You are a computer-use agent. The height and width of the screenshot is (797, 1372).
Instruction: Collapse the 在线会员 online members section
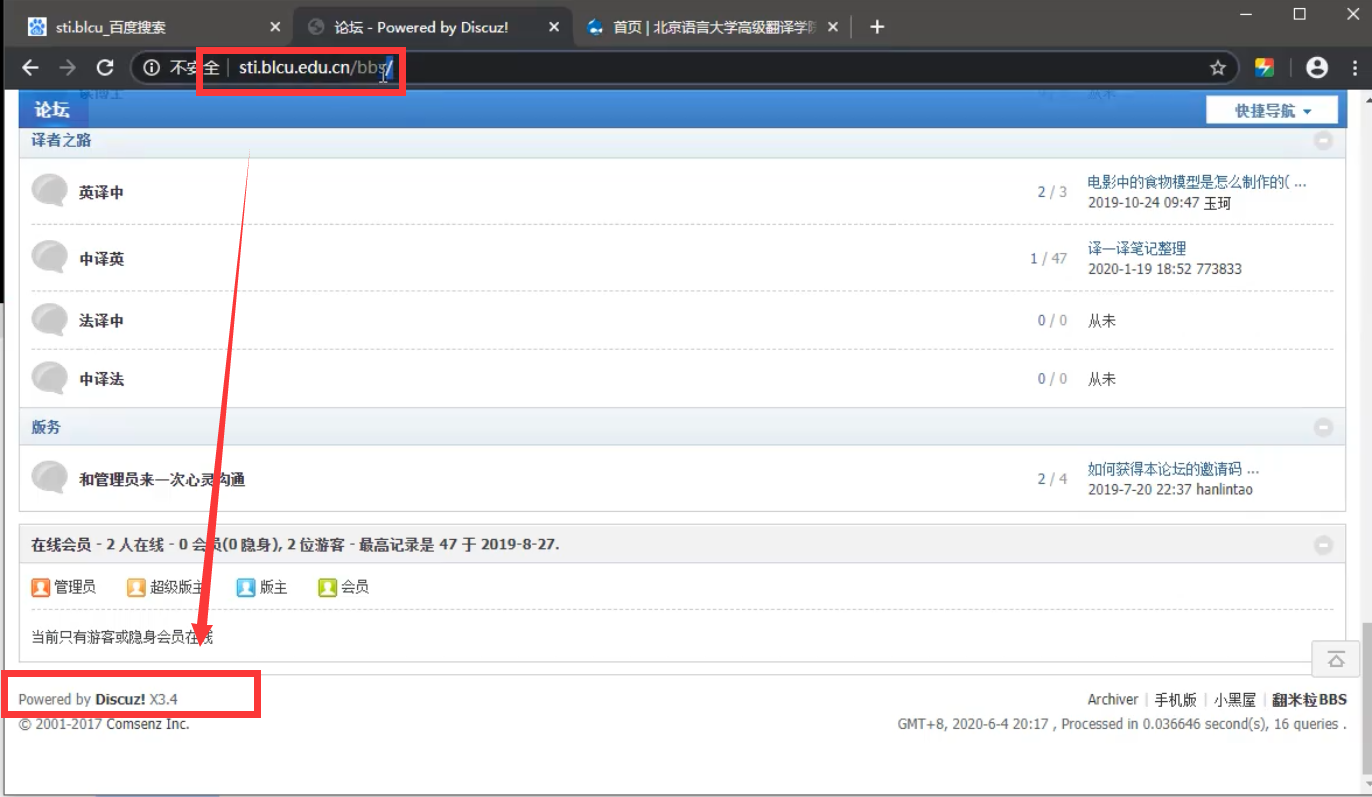[1323, 545]
